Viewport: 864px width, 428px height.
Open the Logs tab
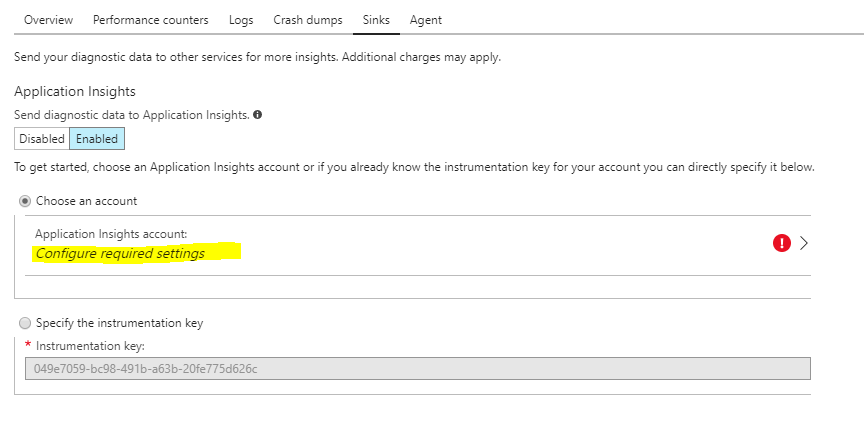(x=241, y=19)
